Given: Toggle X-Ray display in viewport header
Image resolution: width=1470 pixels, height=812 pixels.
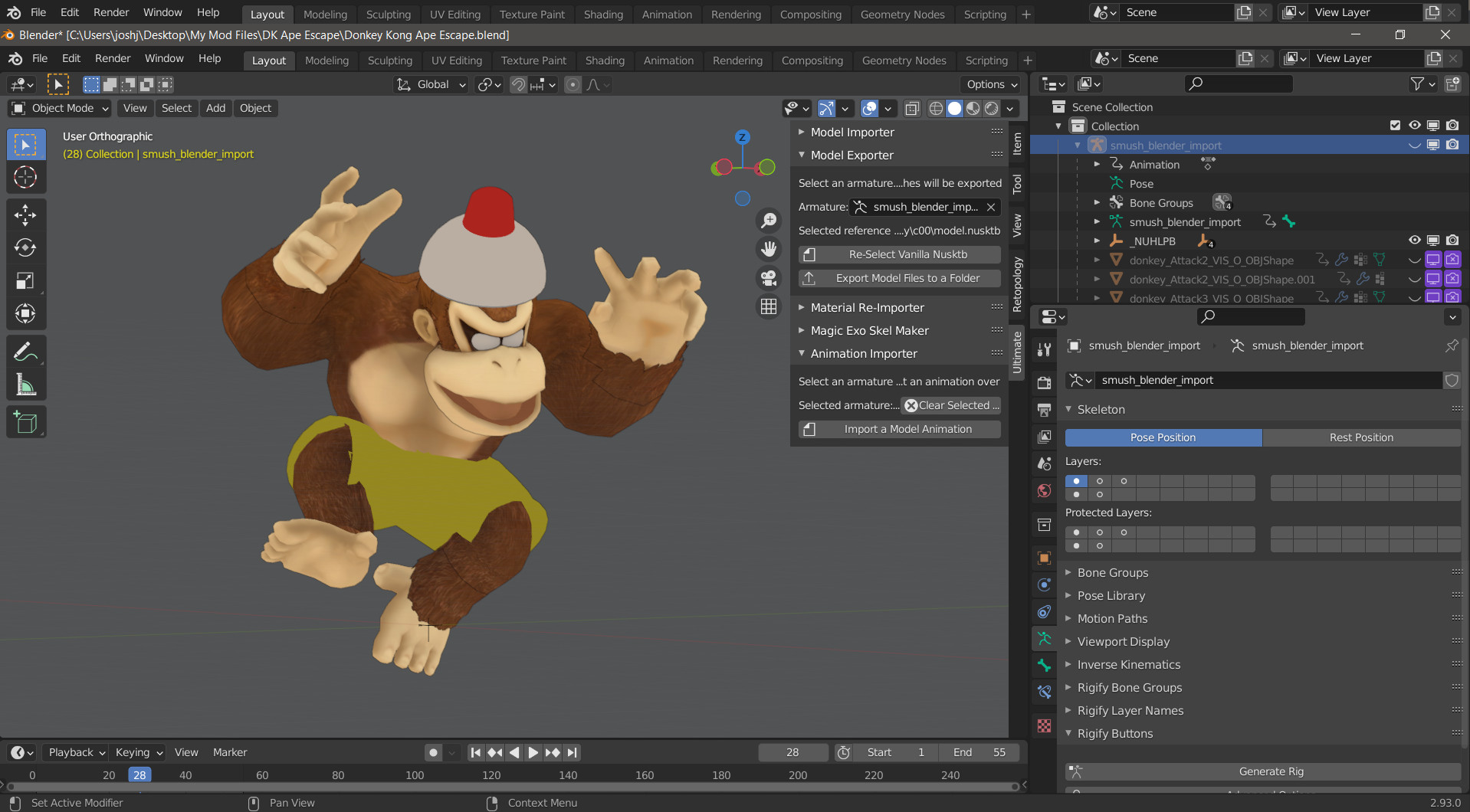Looking at the screenshot, I should tap(912, 108).
